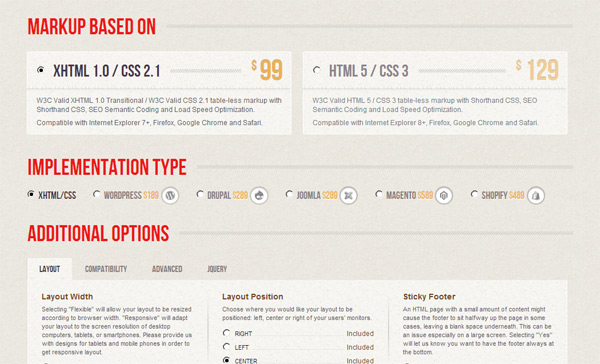The width and height of the screenshot is (600, 364).
Task: Switch to the jQuery tab
Action: [x=217, y=269]
